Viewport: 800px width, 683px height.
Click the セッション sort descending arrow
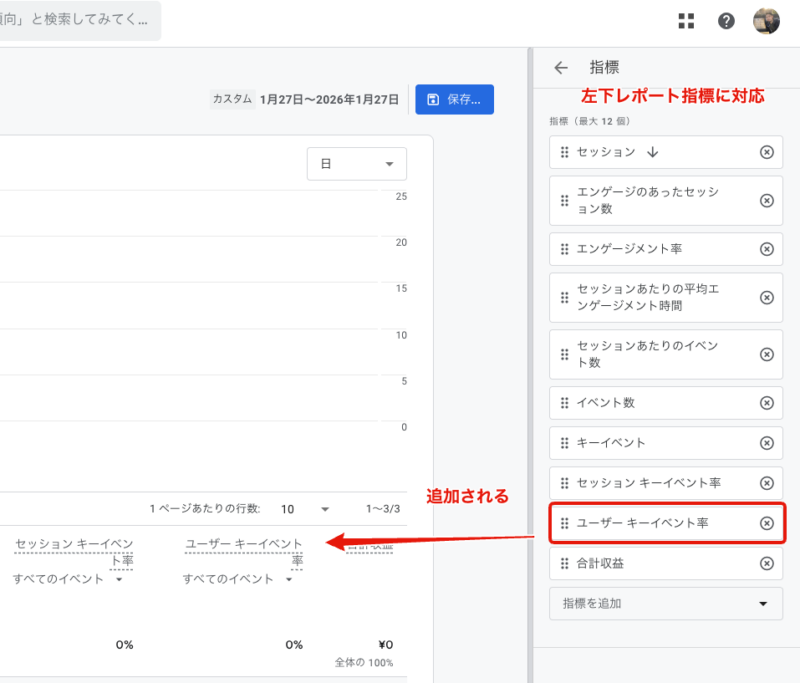[653, 152]
